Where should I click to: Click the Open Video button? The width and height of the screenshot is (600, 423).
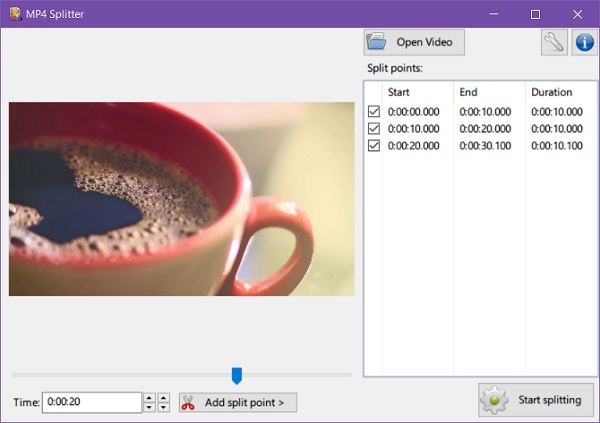(414, 42)
